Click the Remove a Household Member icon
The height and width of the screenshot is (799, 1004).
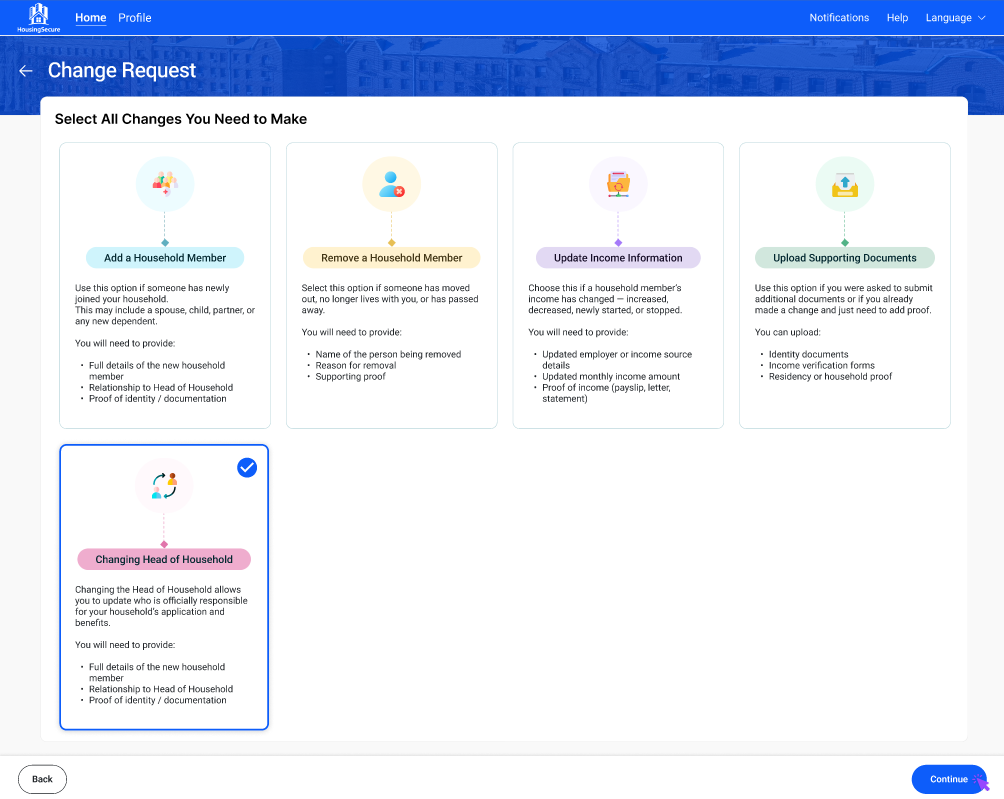391,184
